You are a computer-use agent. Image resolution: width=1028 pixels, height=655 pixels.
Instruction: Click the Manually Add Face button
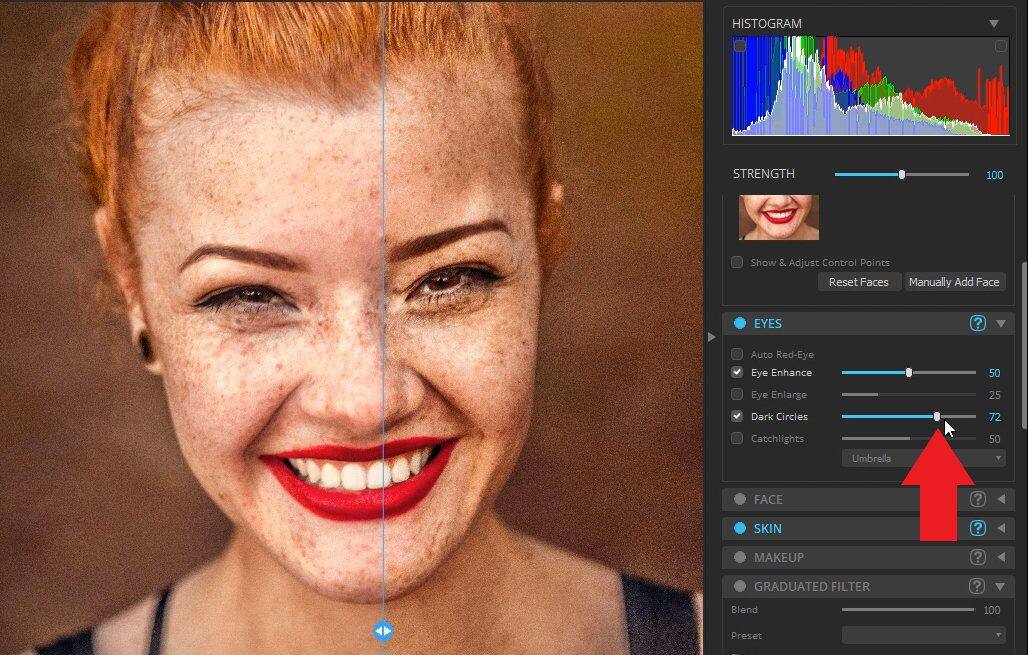[954, 281]
